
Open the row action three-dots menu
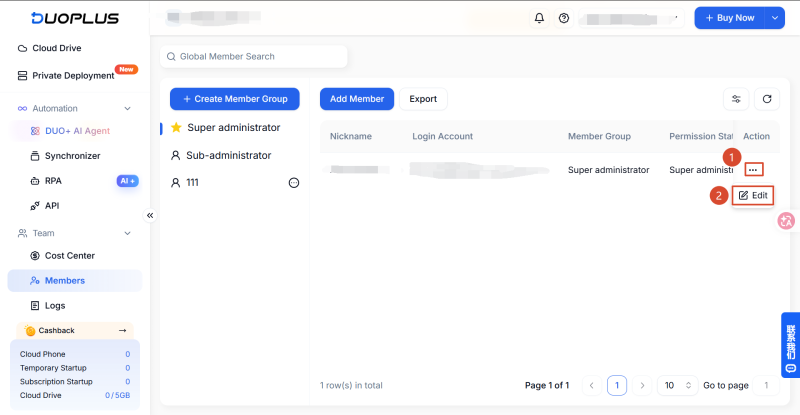[x=754, y=169]
